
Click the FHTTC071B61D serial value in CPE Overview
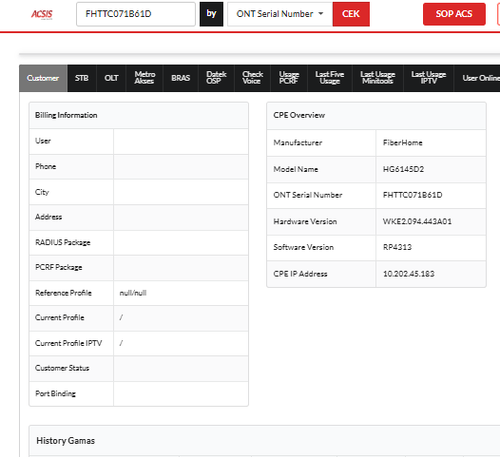click(x=412, y=195)
